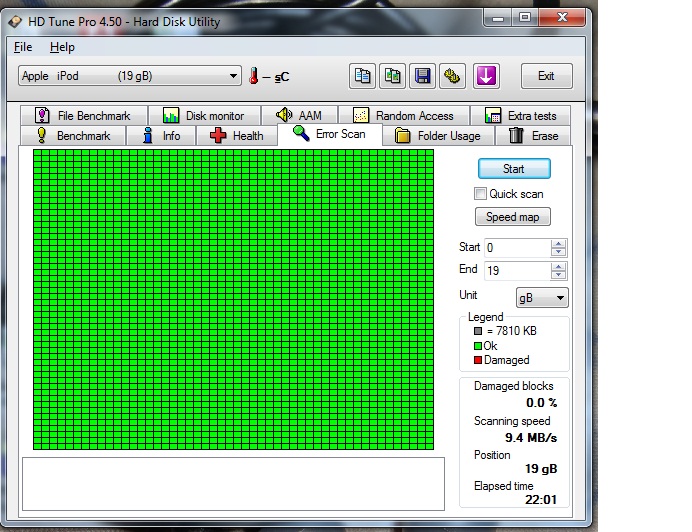Click the End position input field
Image resolution: width=692 pixels, height=532 pixels.
click(516, 271)
